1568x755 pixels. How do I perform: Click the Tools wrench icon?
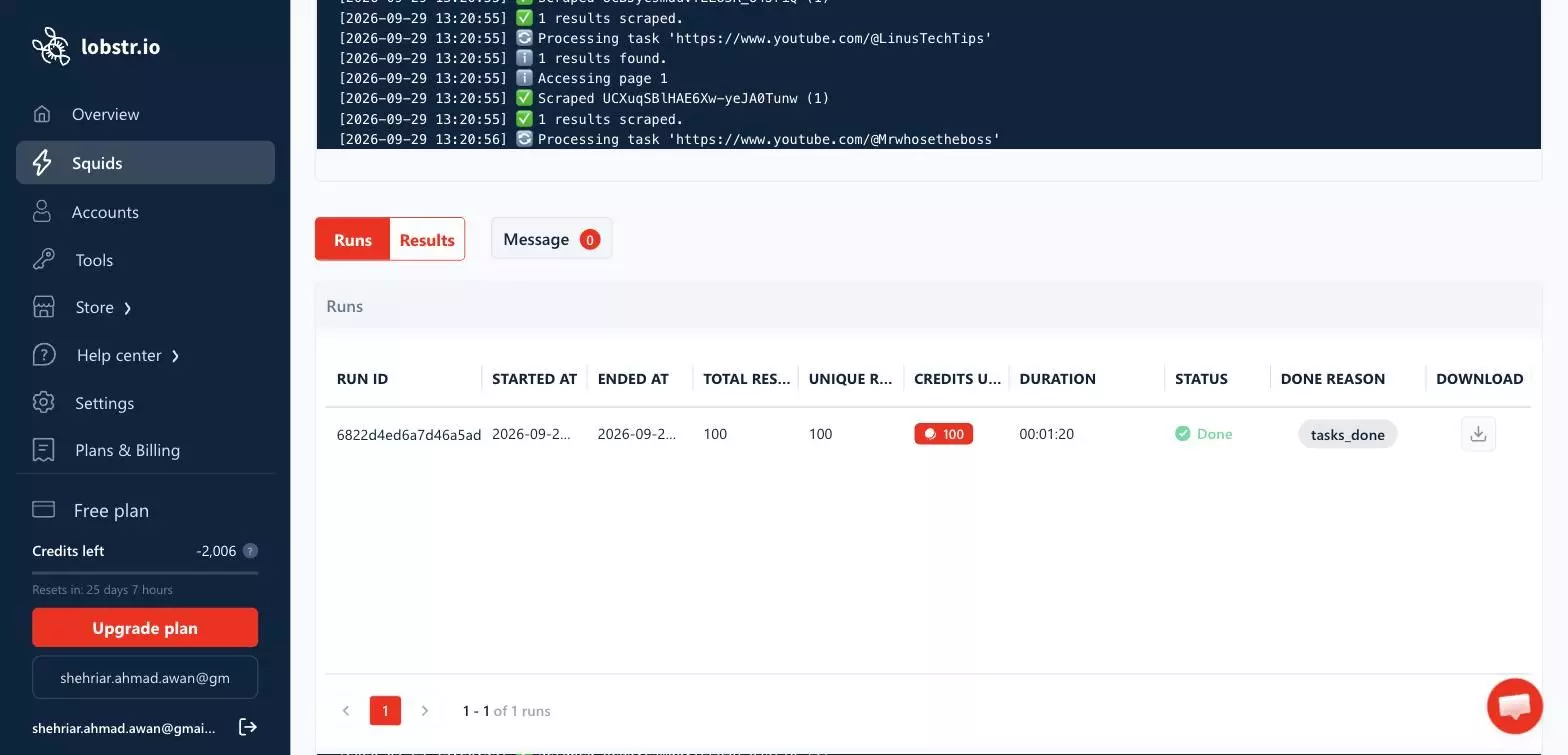click(x=44, y=260)
